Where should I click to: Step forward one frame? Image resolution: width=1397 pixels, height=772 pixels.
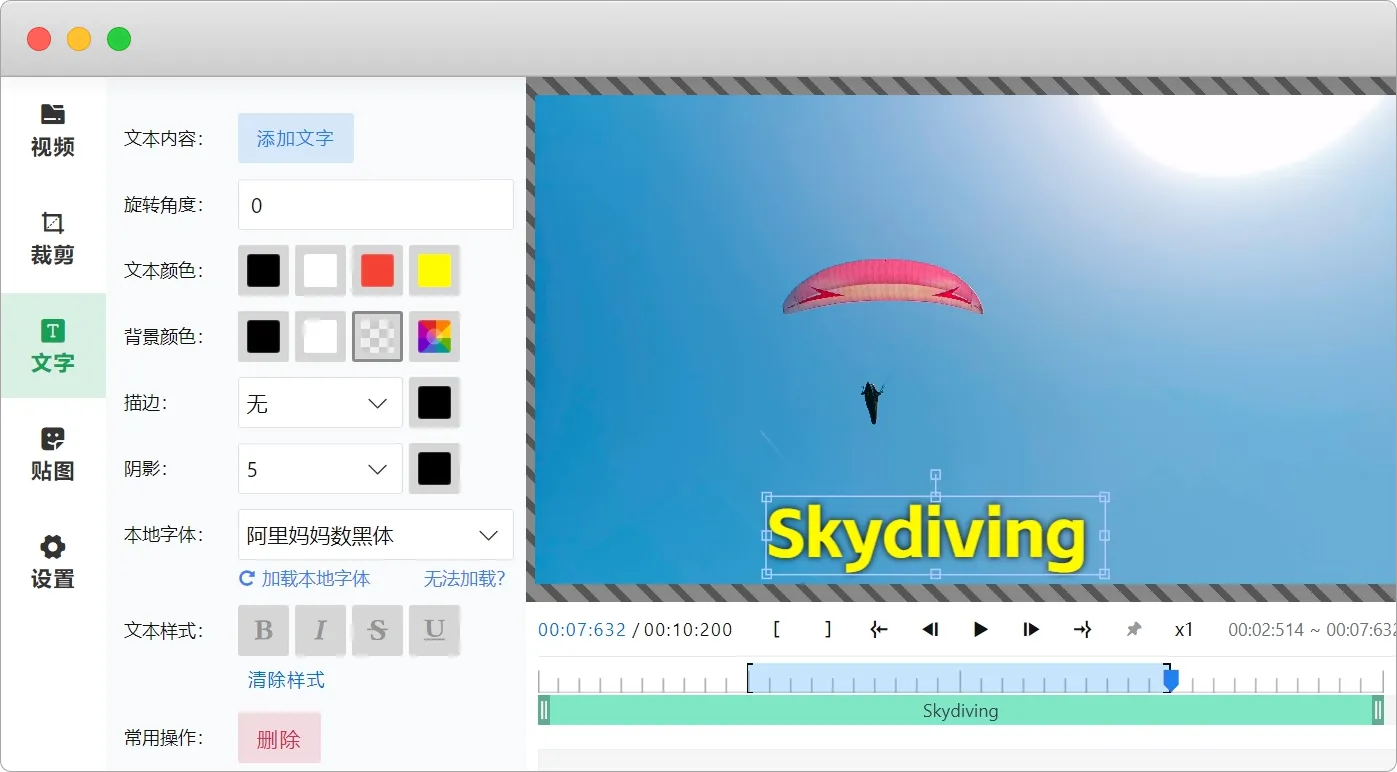(x=1031, y=629)
